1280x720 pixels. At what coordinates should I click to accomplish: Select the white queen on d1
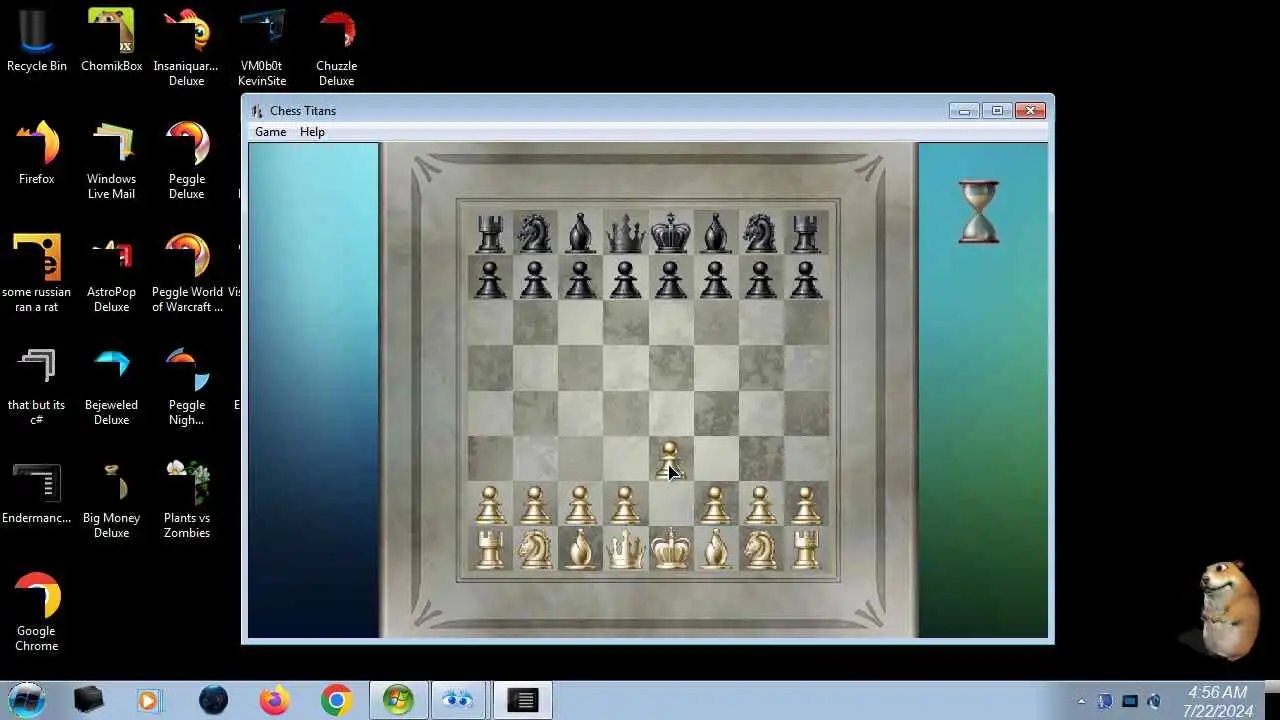(x=625, y=549)
